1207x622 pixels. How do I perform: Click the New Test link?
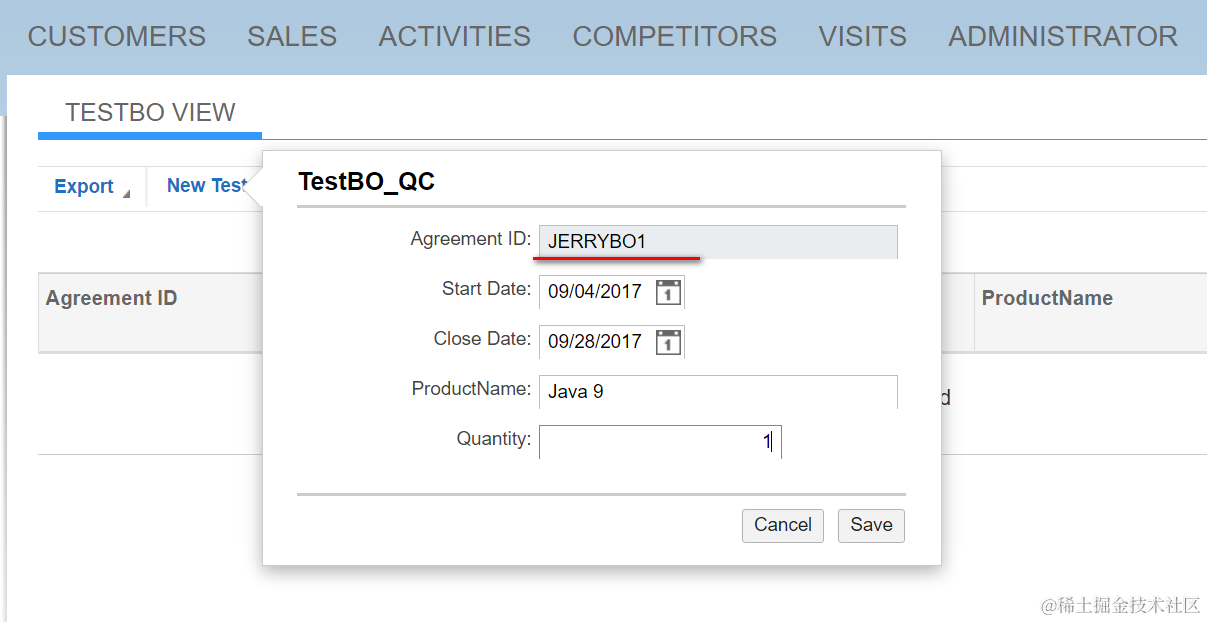(206, 186)
